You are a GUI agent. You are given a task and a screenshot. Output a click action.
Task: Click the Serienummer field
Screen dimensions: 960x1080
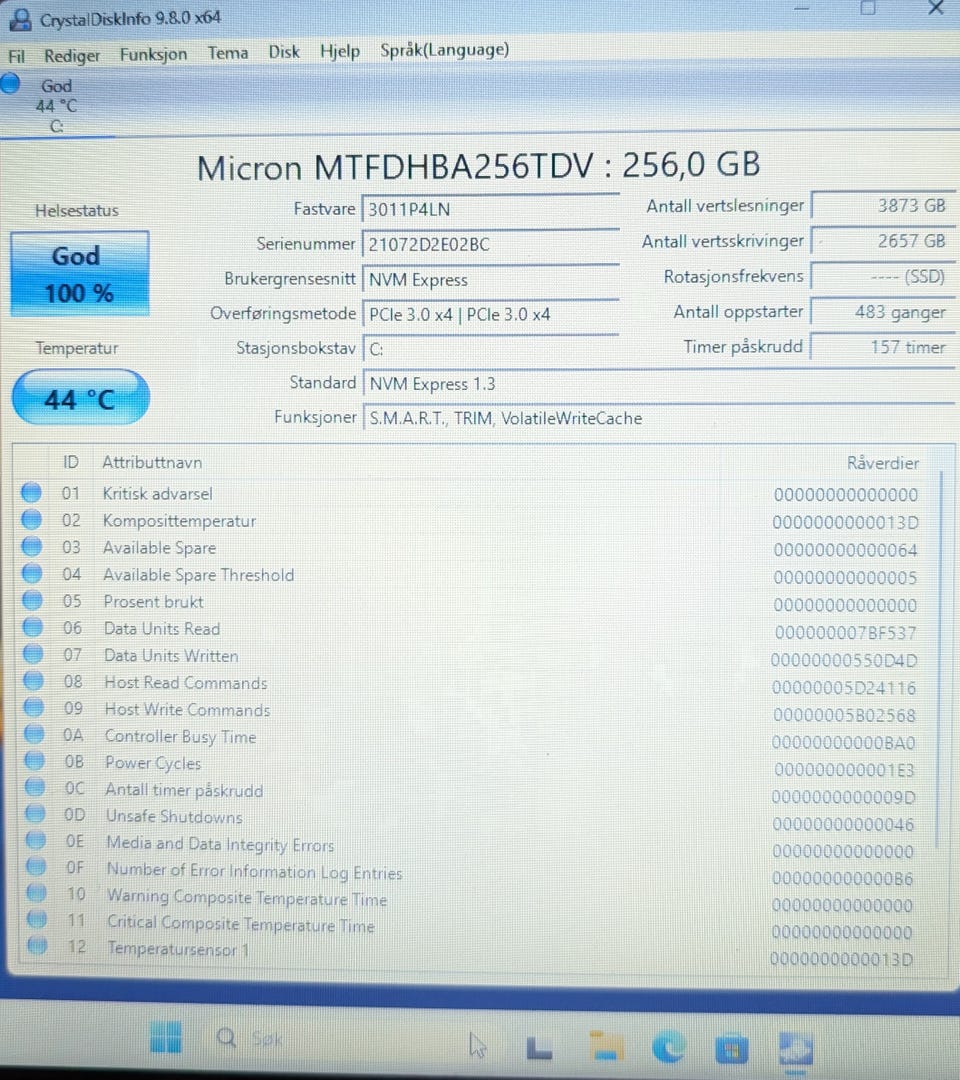[x=490, y=244]
